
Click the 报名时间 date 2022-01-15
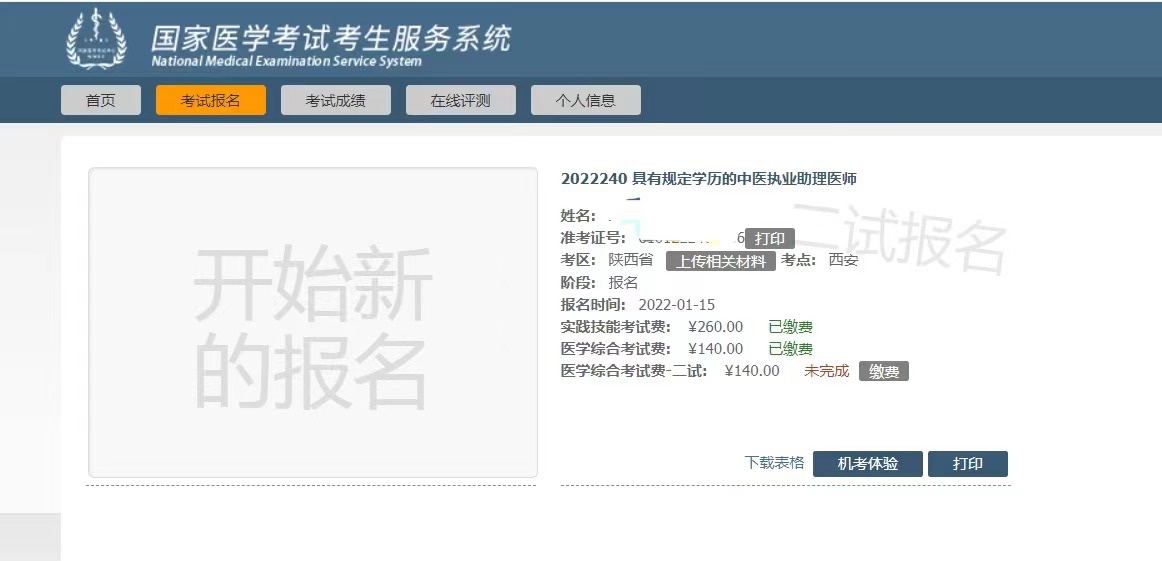(x=676, y=305)
